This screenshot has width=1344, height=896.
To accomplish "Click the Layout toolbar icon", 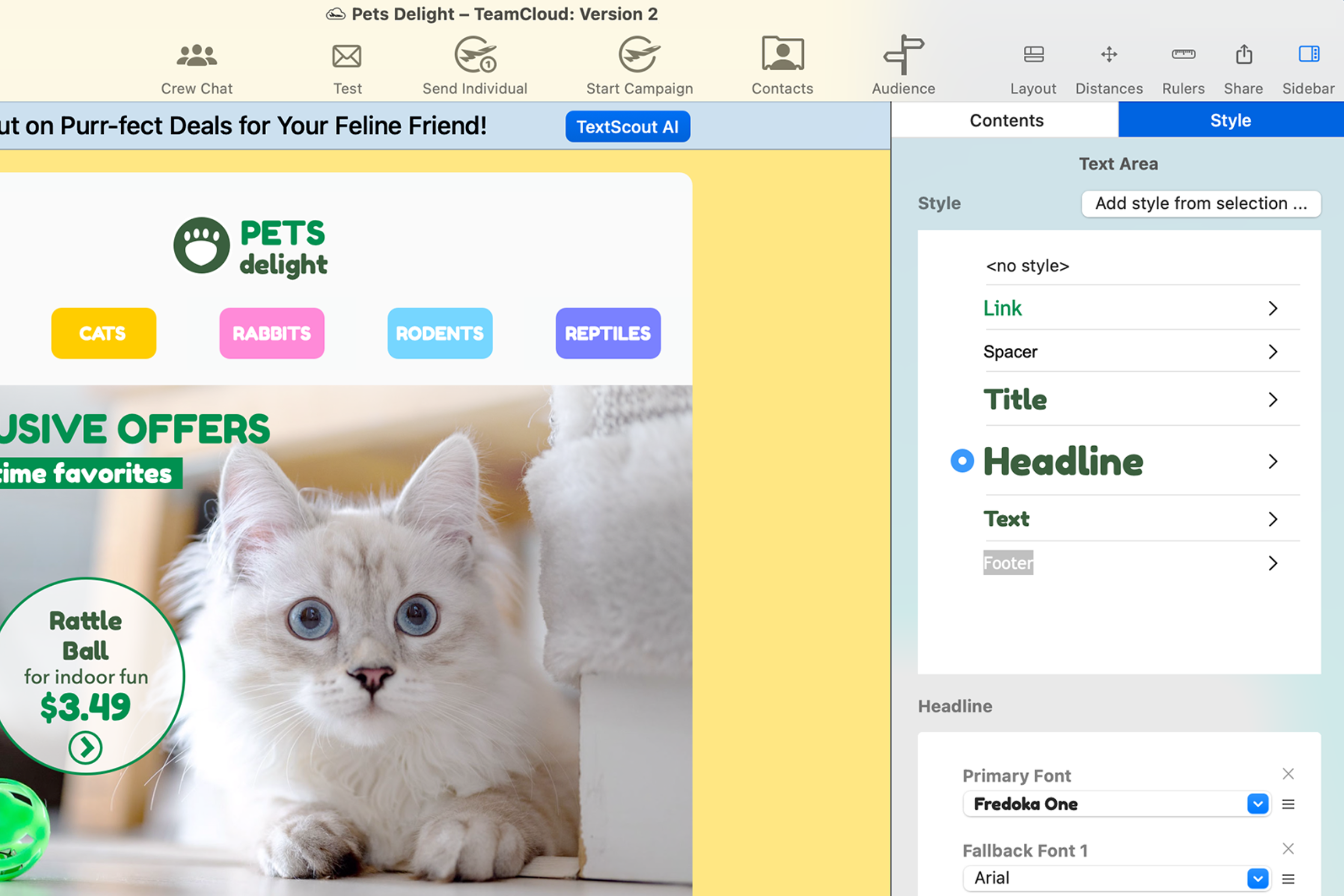I will [x=1033, y=54].
